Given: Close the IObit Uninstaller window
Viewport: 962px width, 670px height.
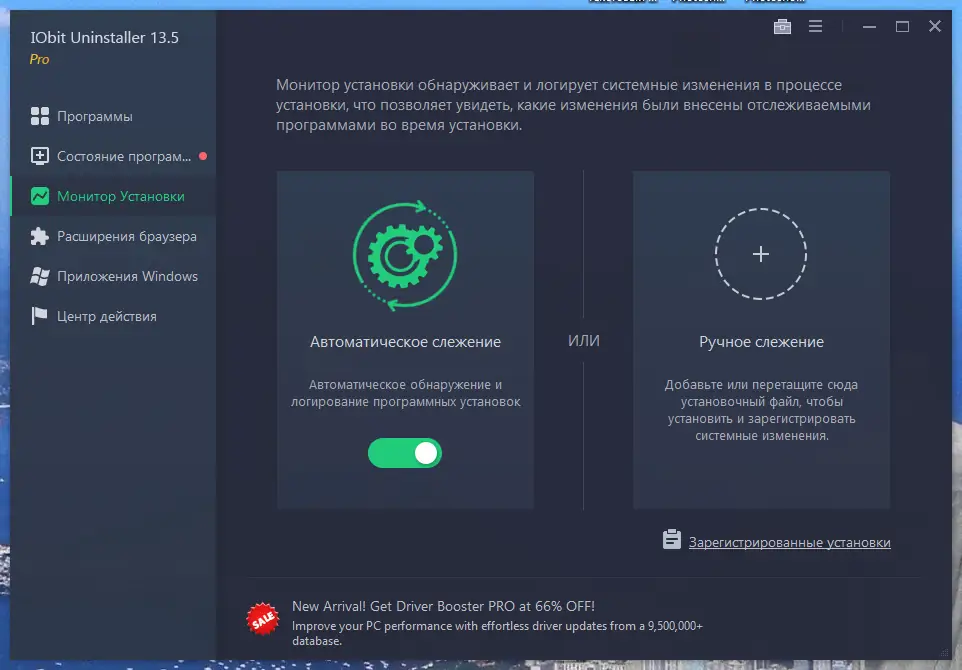Looking at the screenshot, I should 935,26.
